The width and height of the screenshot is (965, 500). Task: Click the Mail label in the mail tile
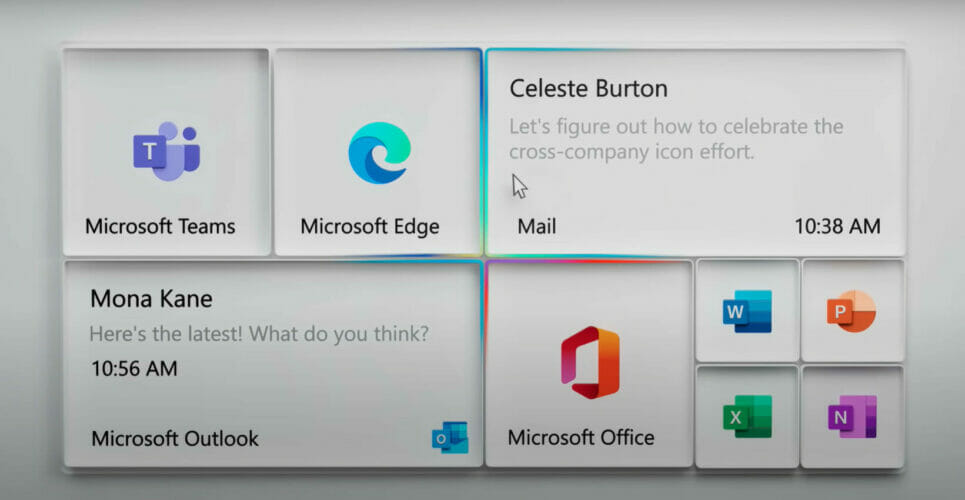[x=537, y=226]
